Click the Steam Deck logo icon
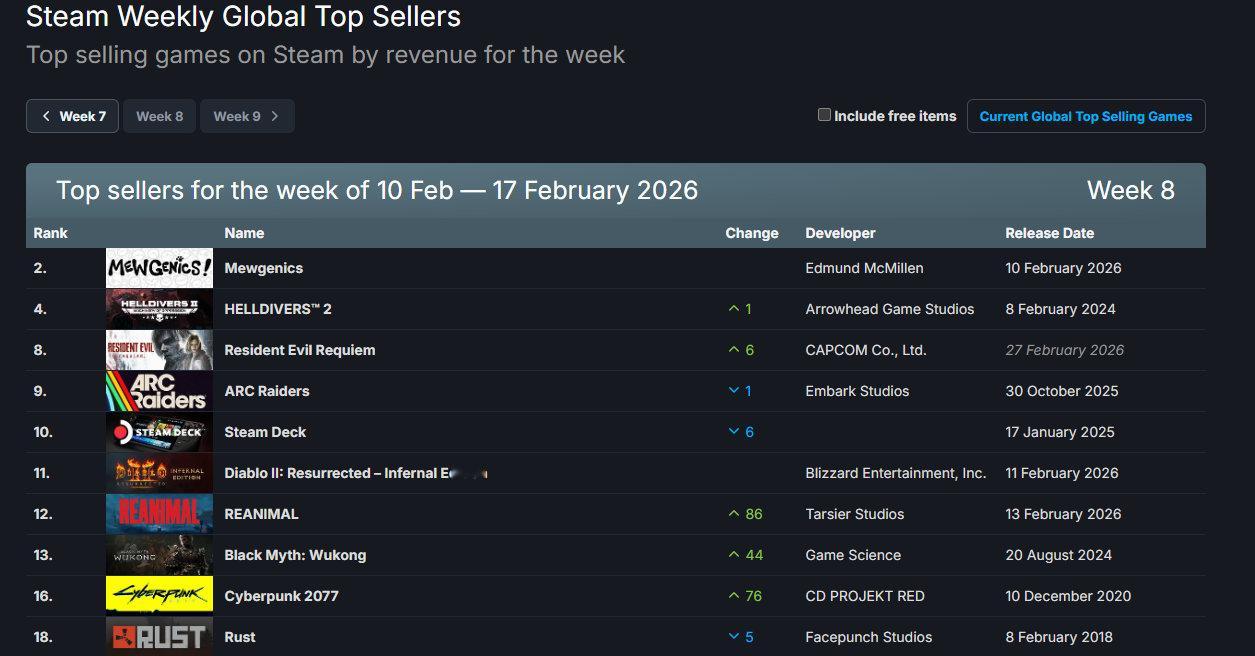 point(159,432)
